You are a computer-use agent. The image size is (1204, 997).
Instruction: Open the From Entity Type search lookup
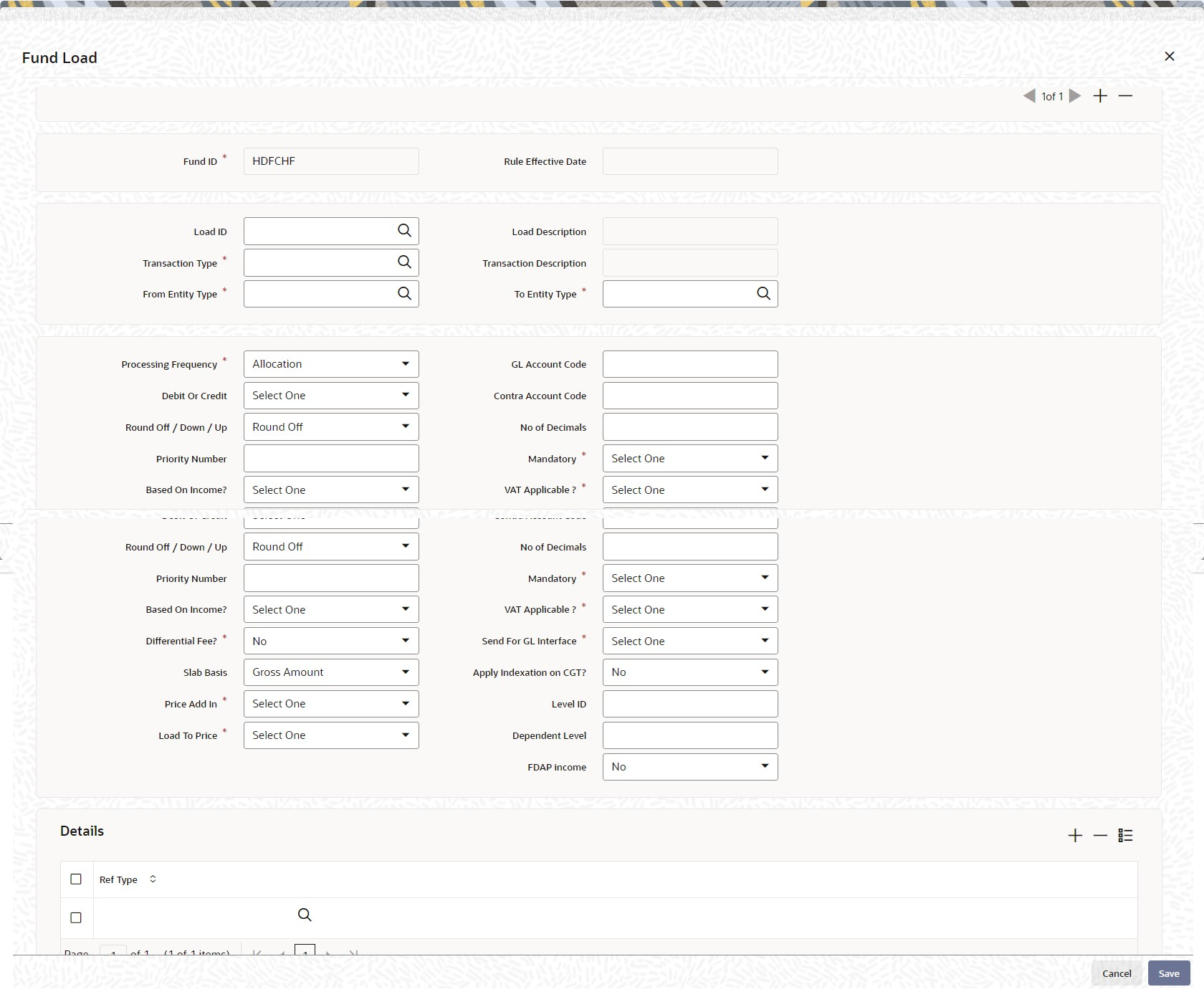click(405, 294)
